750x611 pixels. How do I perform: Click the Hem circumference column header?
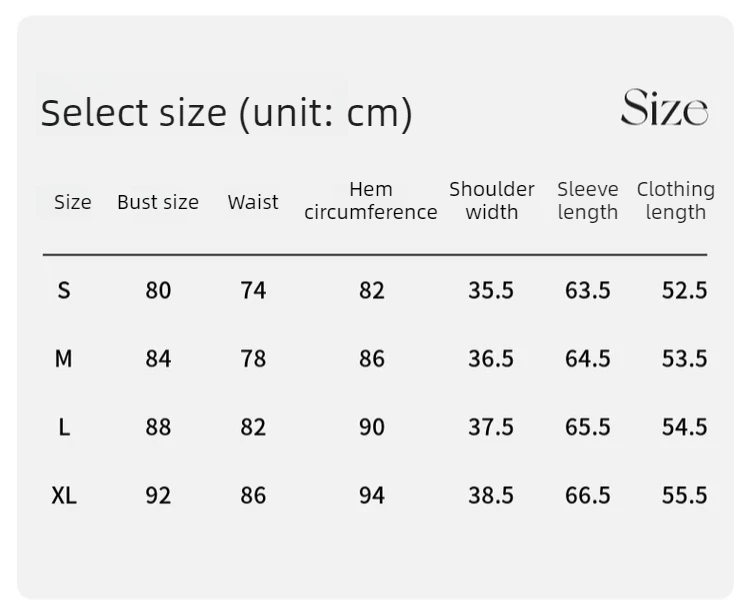371,201
